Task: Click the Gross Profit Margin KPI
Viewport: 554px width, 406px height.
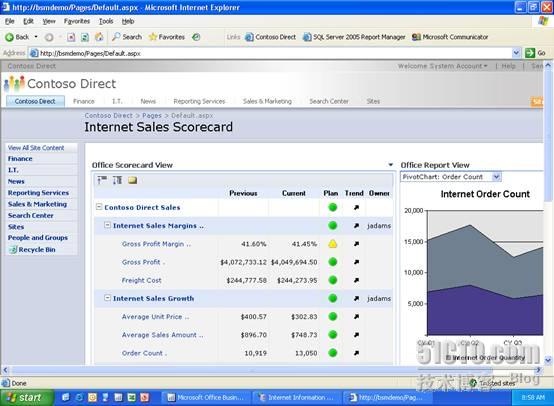Action: click(x=156, y=244)
